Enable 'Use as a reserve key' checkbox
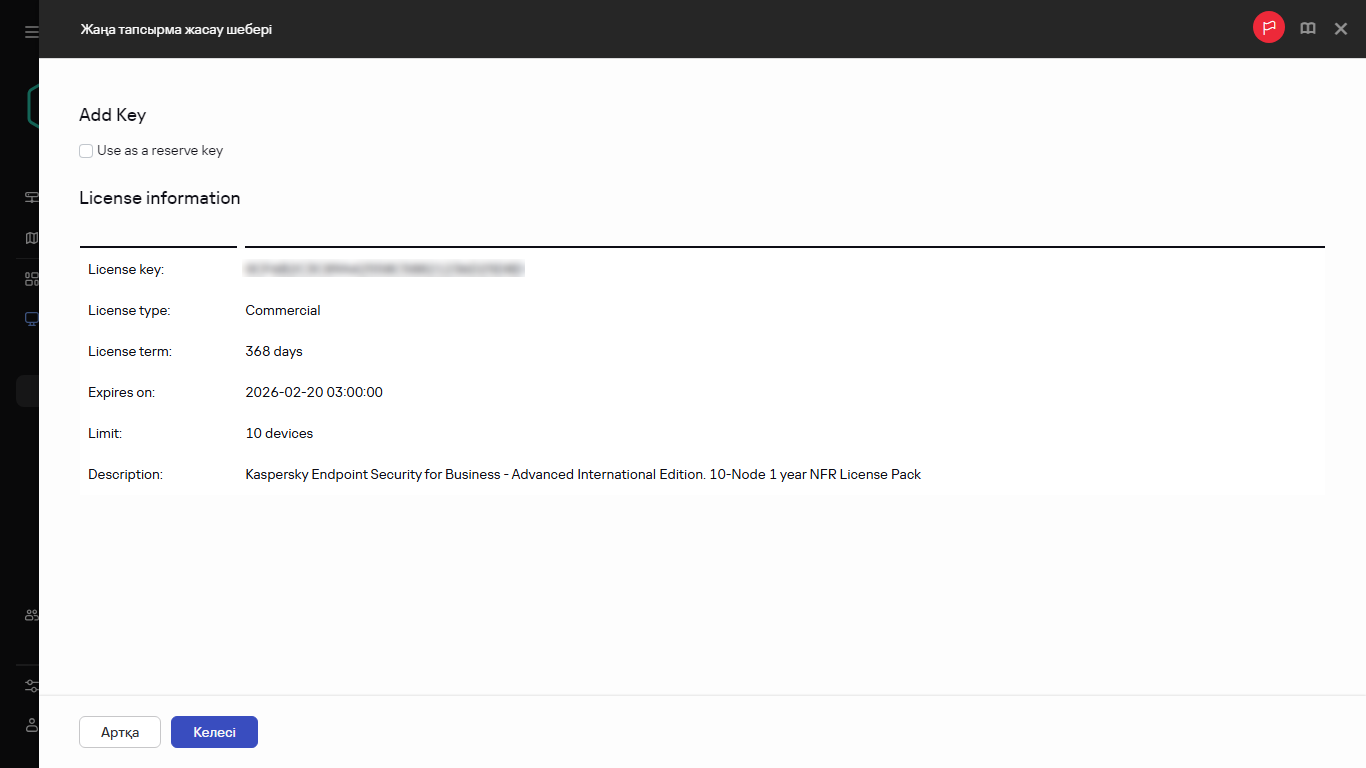The height and width of the screenshot is (768, 1366). [x=86, y=151]
